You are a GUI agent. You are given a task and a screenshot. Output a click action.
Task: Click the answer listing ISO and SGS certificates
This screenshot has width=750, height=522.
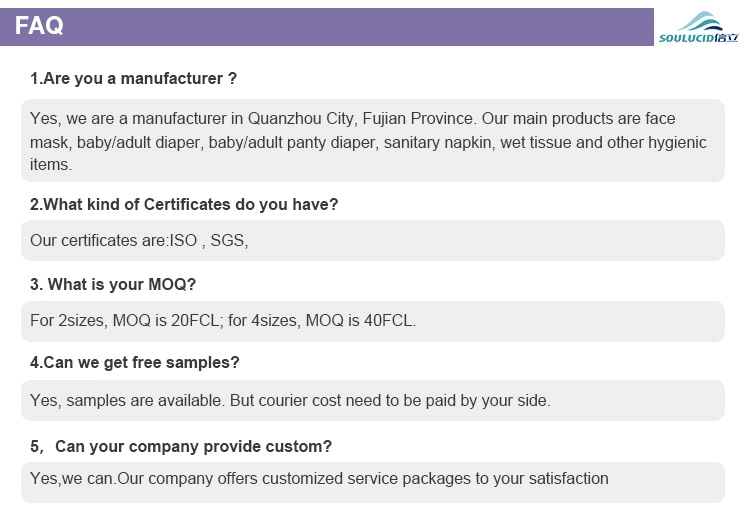373,241
